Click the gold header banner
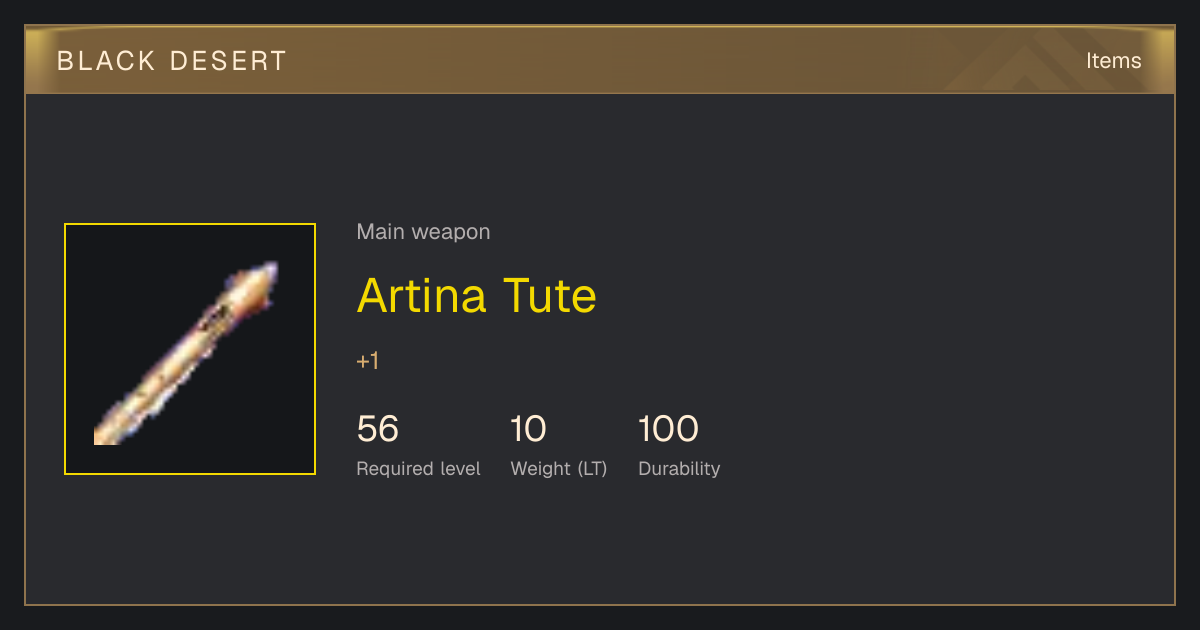 pyautogui.click(x=600, y=60)
